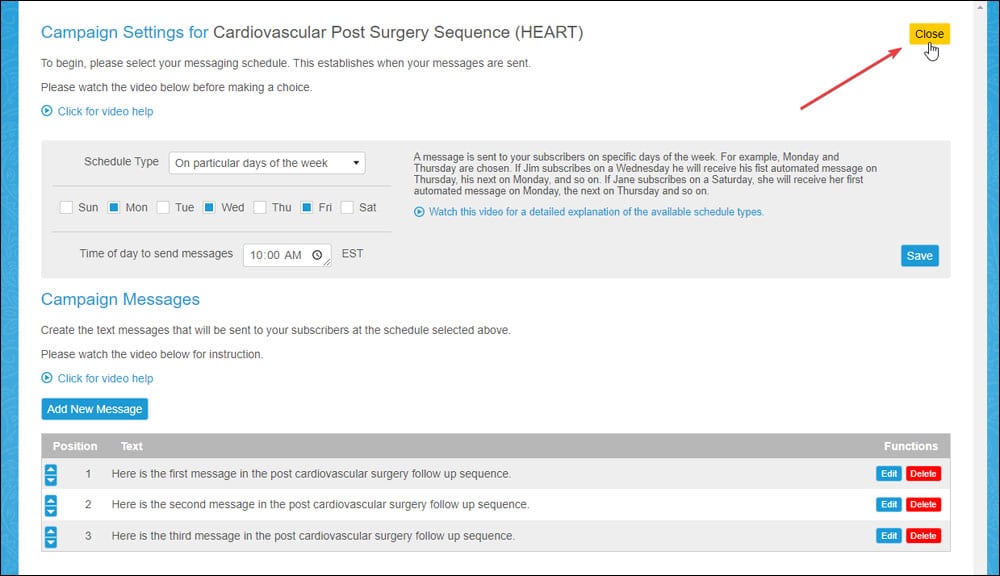
Task: Save the campaign schedule settings
Action: (919, 256)
